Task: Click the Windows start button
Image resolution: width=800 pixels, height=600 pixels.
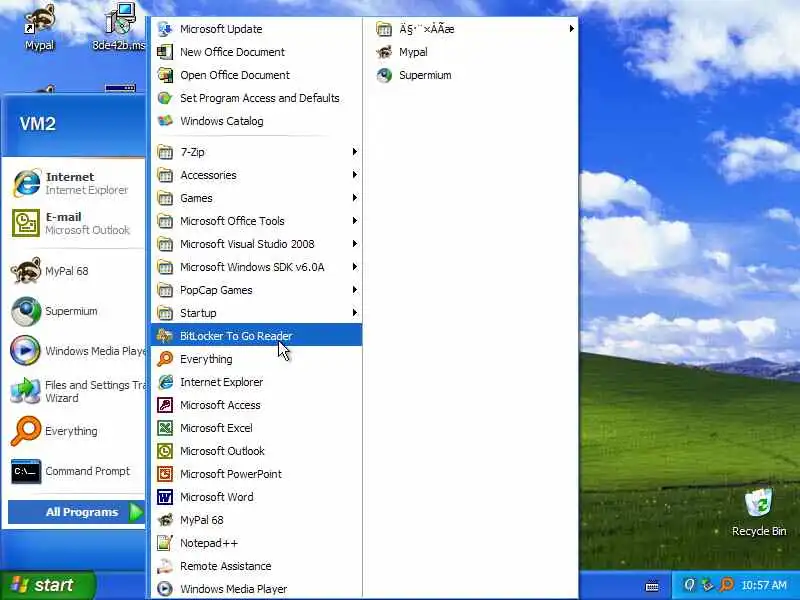Action: [47, 585]
